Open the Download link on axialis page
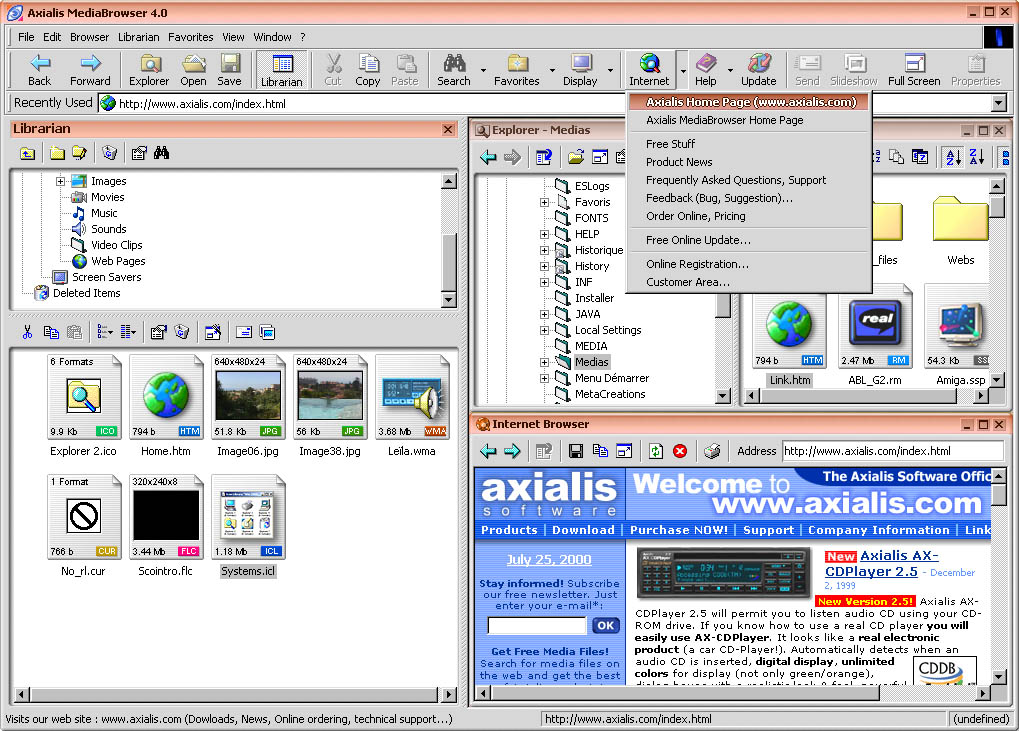Screen dimensions: 1019x731 tap(583, 530)
